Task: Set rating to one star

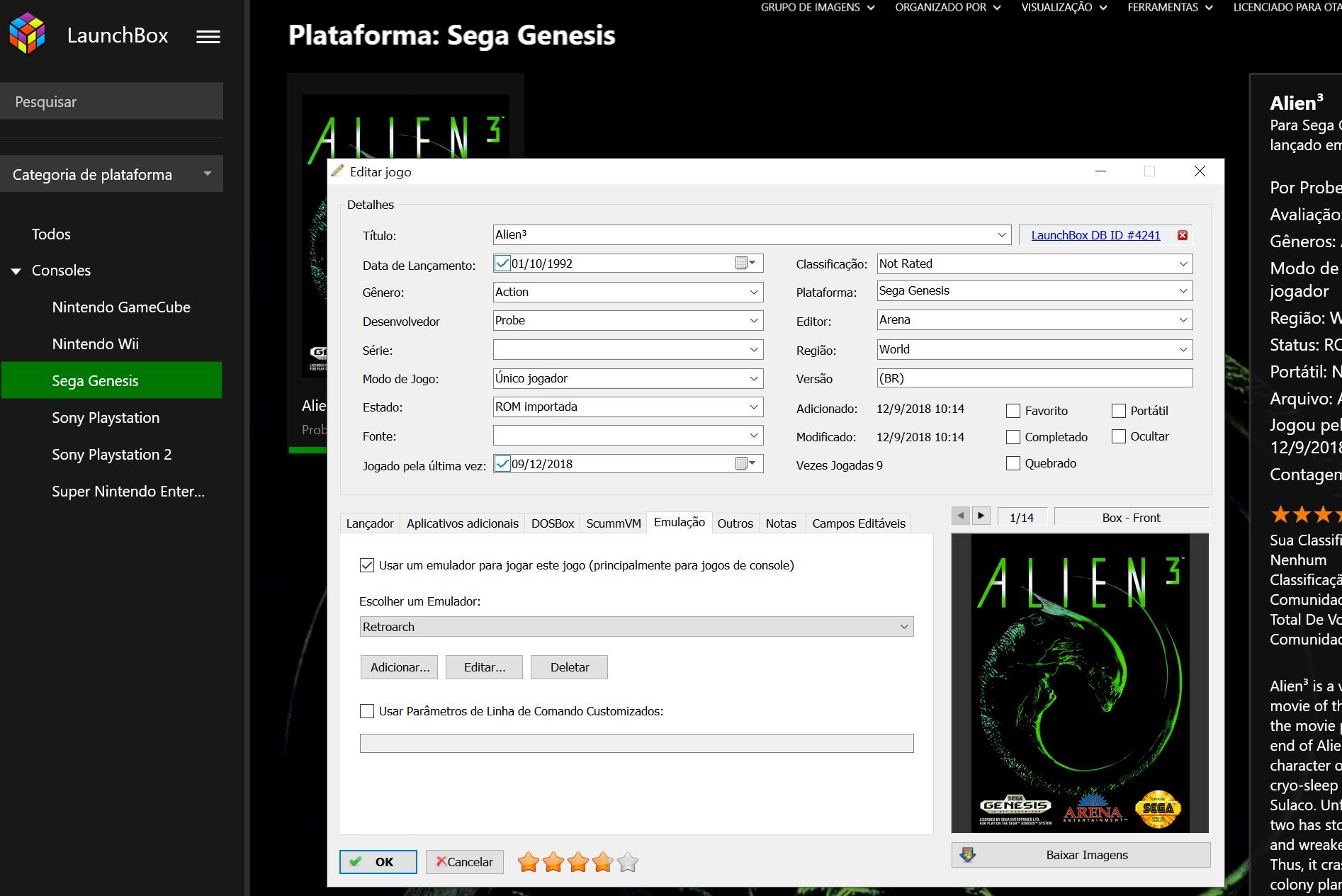Action: coord(529,862)
